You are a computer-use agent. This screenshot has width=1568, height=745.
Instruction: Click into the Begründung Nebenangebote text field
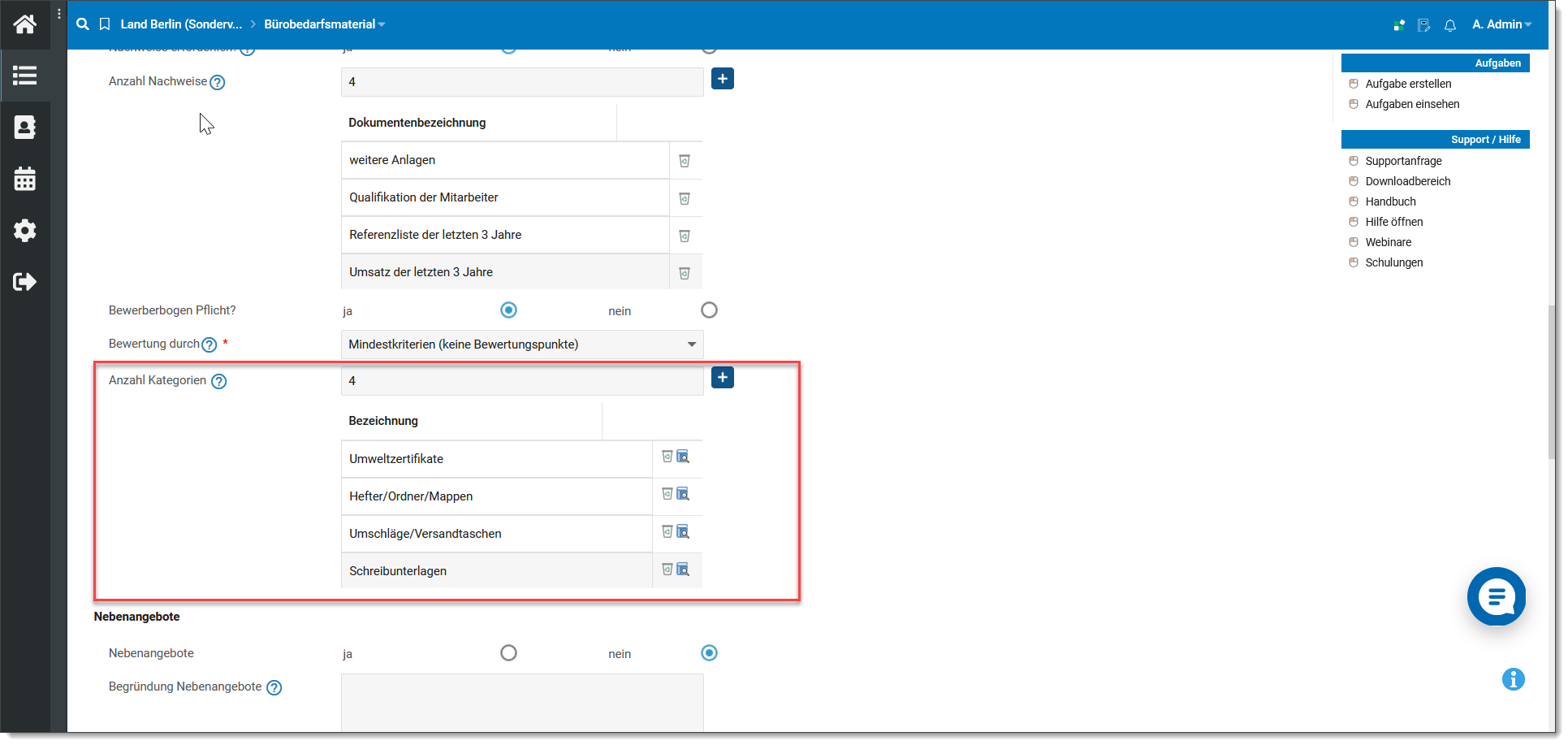(x=521, y=703)
